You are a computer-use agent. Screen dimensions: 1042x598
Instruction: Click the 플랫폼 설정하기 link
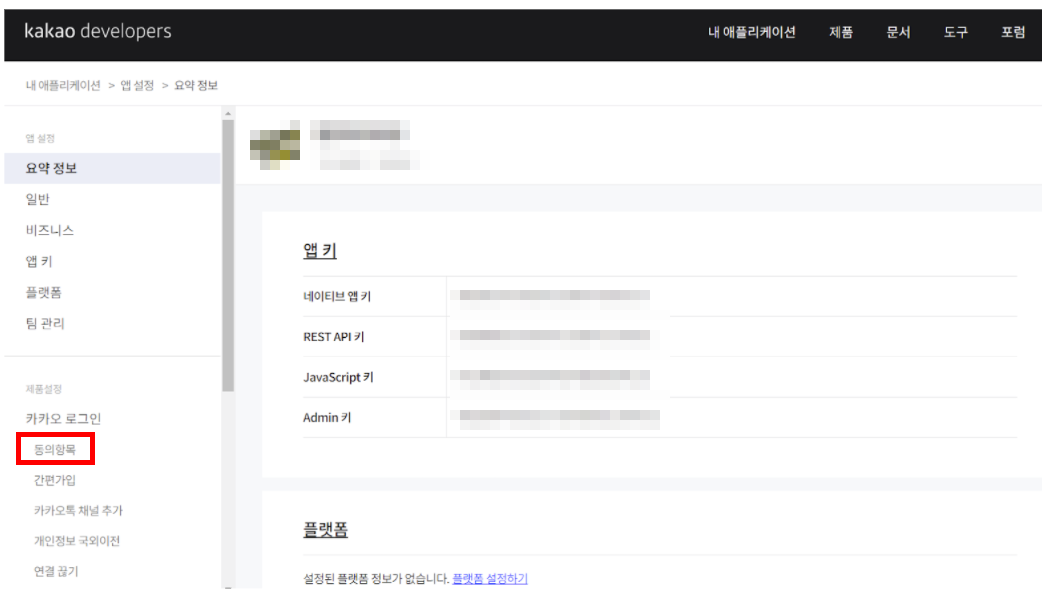(490, 579)
